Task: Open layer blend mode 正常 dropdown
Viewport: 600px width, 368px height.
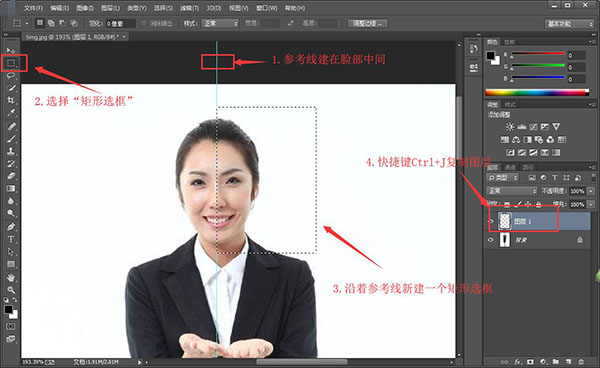Action: (x=512, y=191)
